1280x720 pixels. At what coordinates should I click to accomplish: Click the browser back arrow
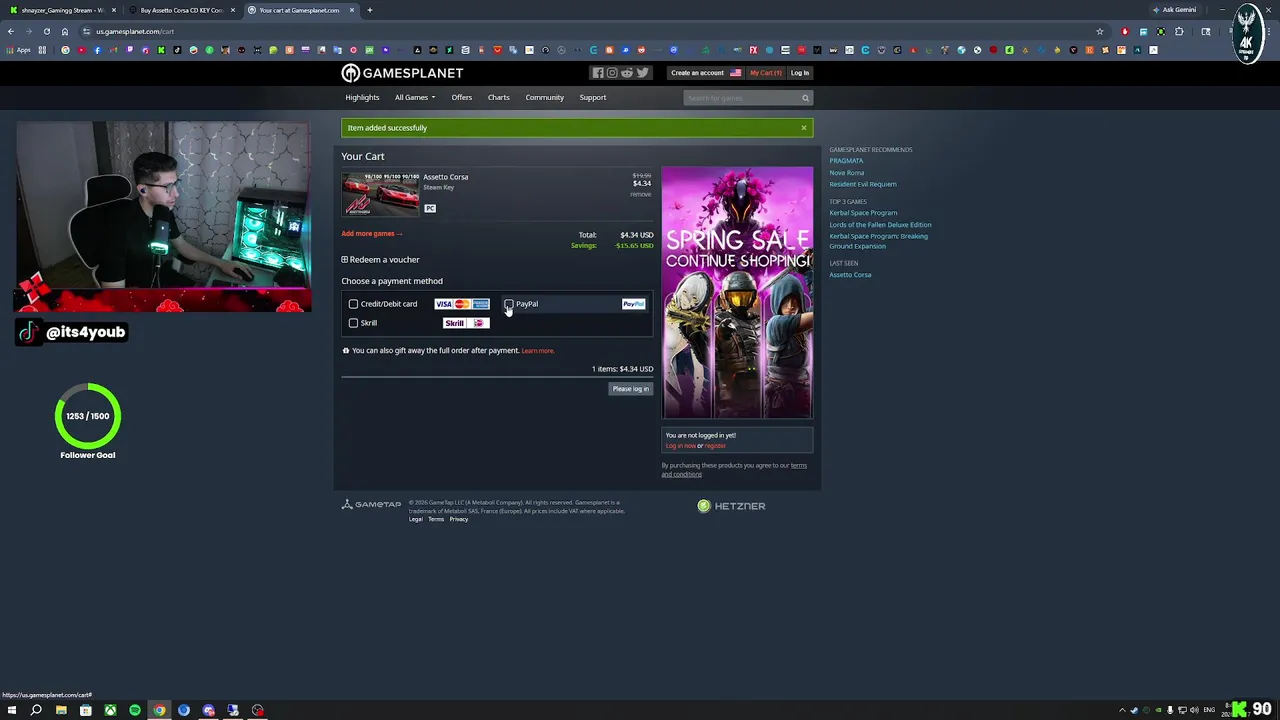11,31
